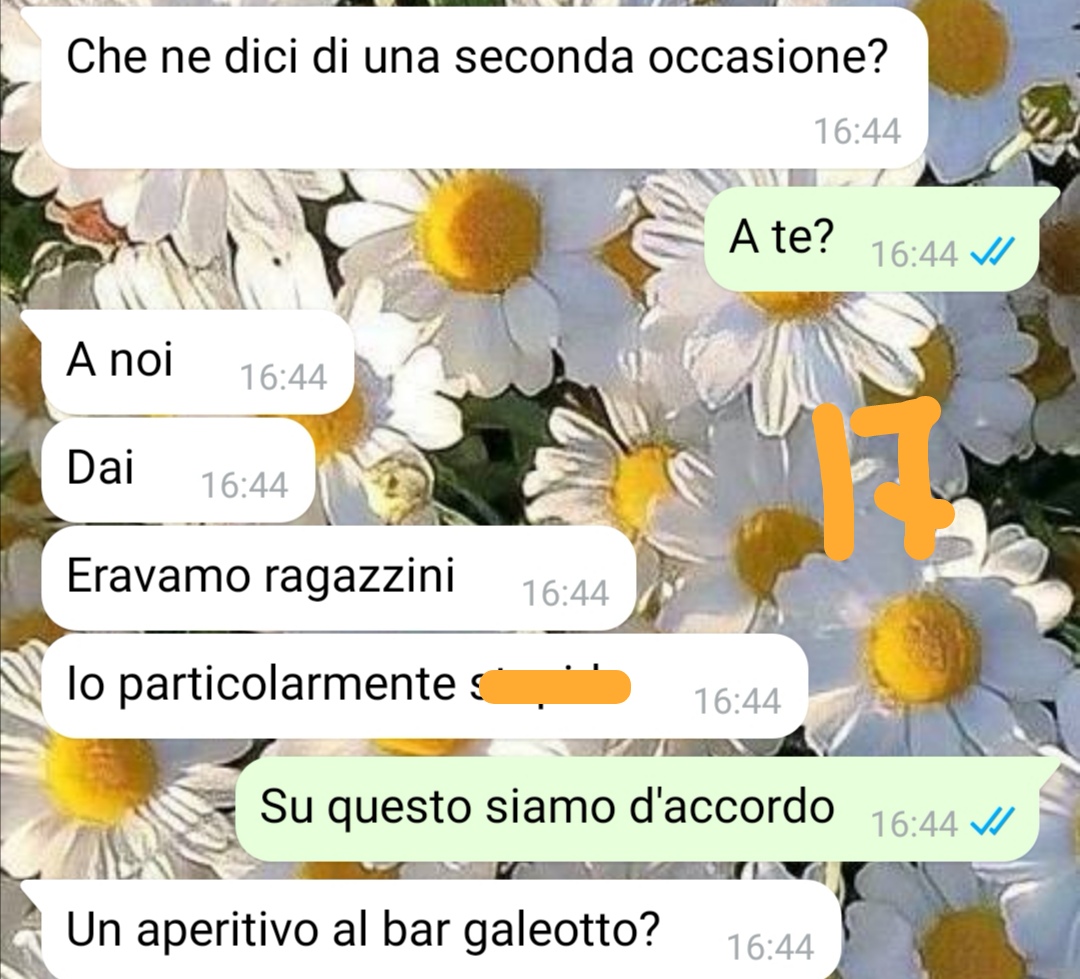This screenshot has height=979, width=1080.
Task: Select the message 'Che ne dici di una seconda occasione?'
Action: tap(484, 87)
